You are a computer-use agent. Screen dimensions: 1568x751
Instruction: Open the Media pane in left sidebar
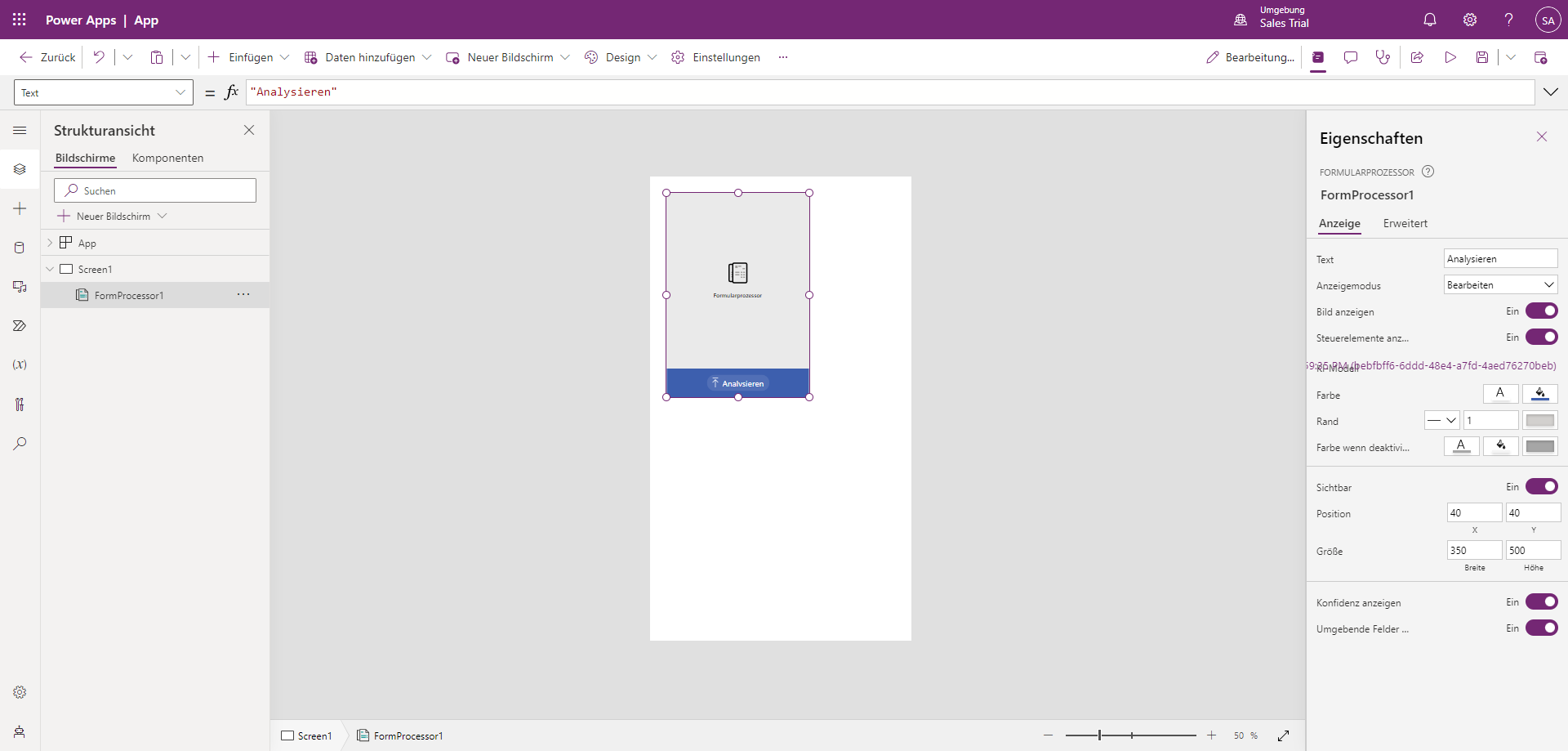(20, 286)
